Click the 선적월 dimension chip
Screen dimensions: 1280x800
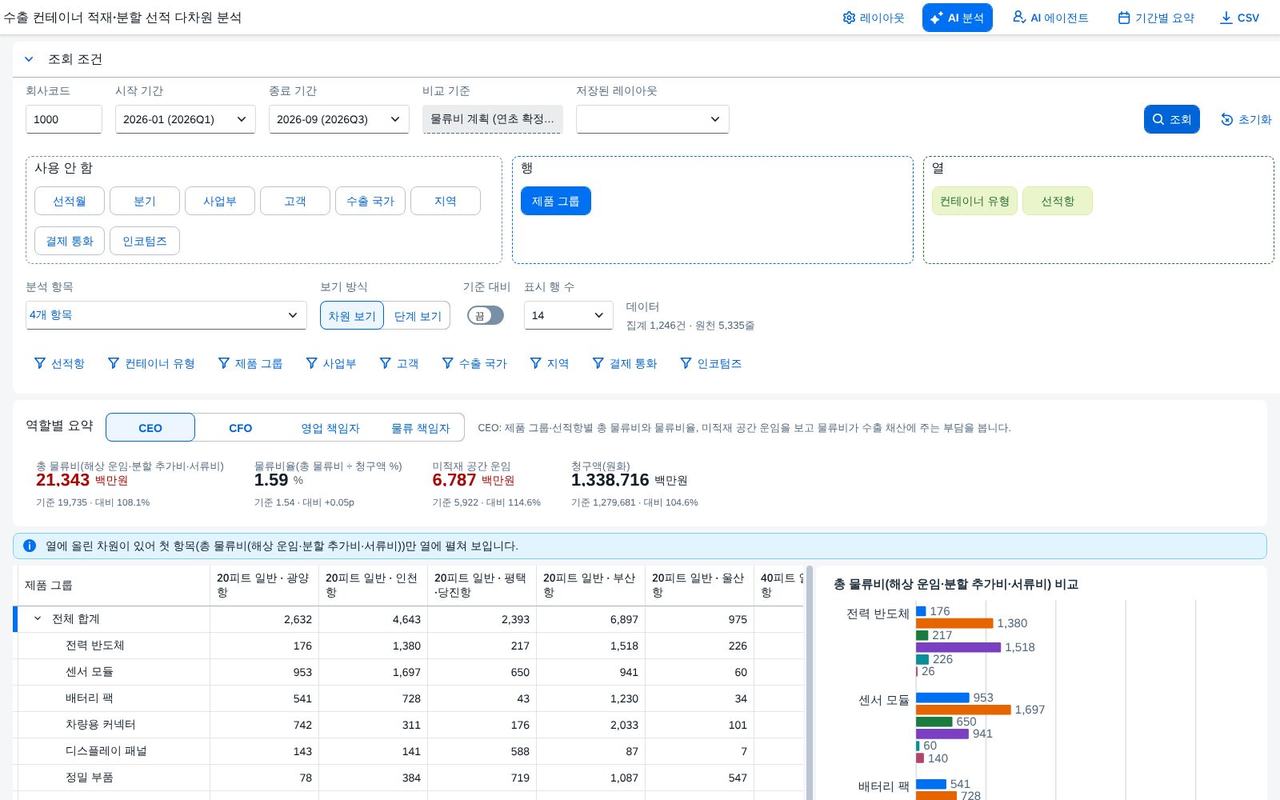tap(69, 201)
